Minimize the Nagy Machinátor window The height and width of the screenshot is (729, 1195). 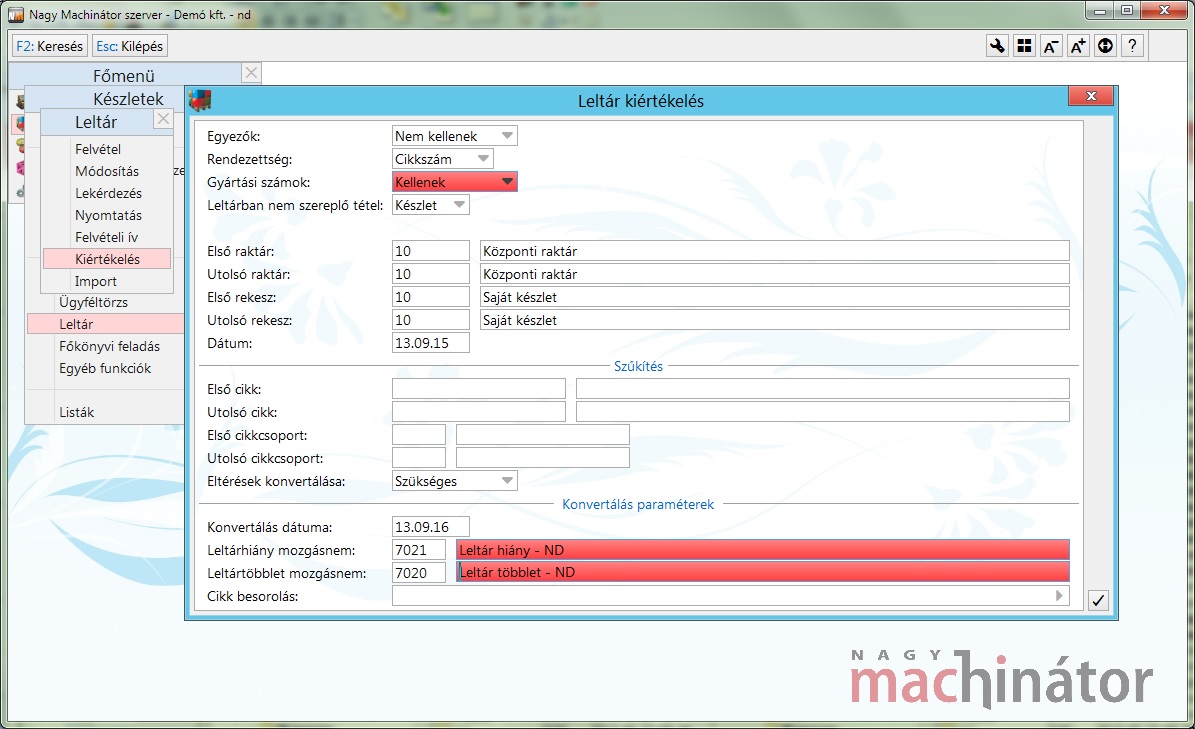(1100, 11)
